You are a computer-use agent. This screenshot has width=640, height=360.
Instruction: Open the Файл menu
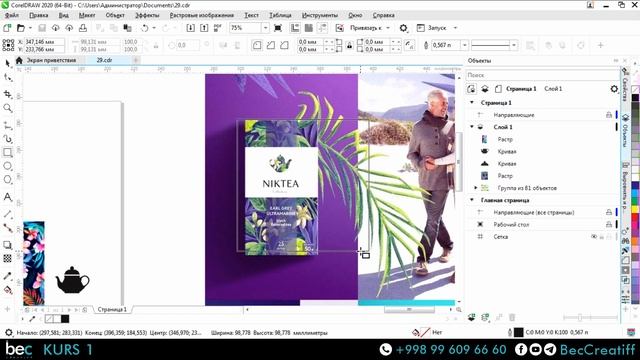point(11,15)
